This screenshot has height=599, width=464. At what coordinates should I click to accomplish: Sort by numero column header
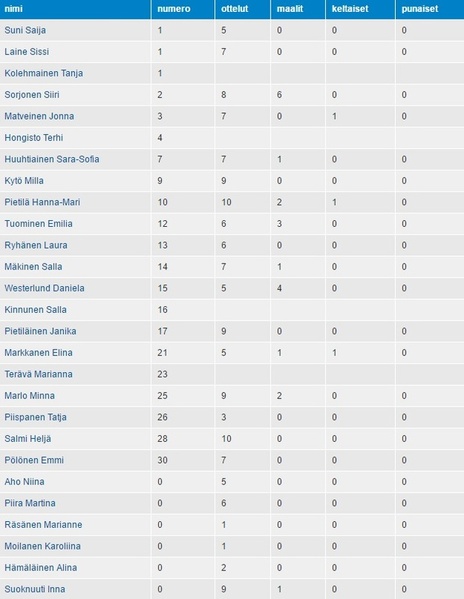[x=174, y=9]
